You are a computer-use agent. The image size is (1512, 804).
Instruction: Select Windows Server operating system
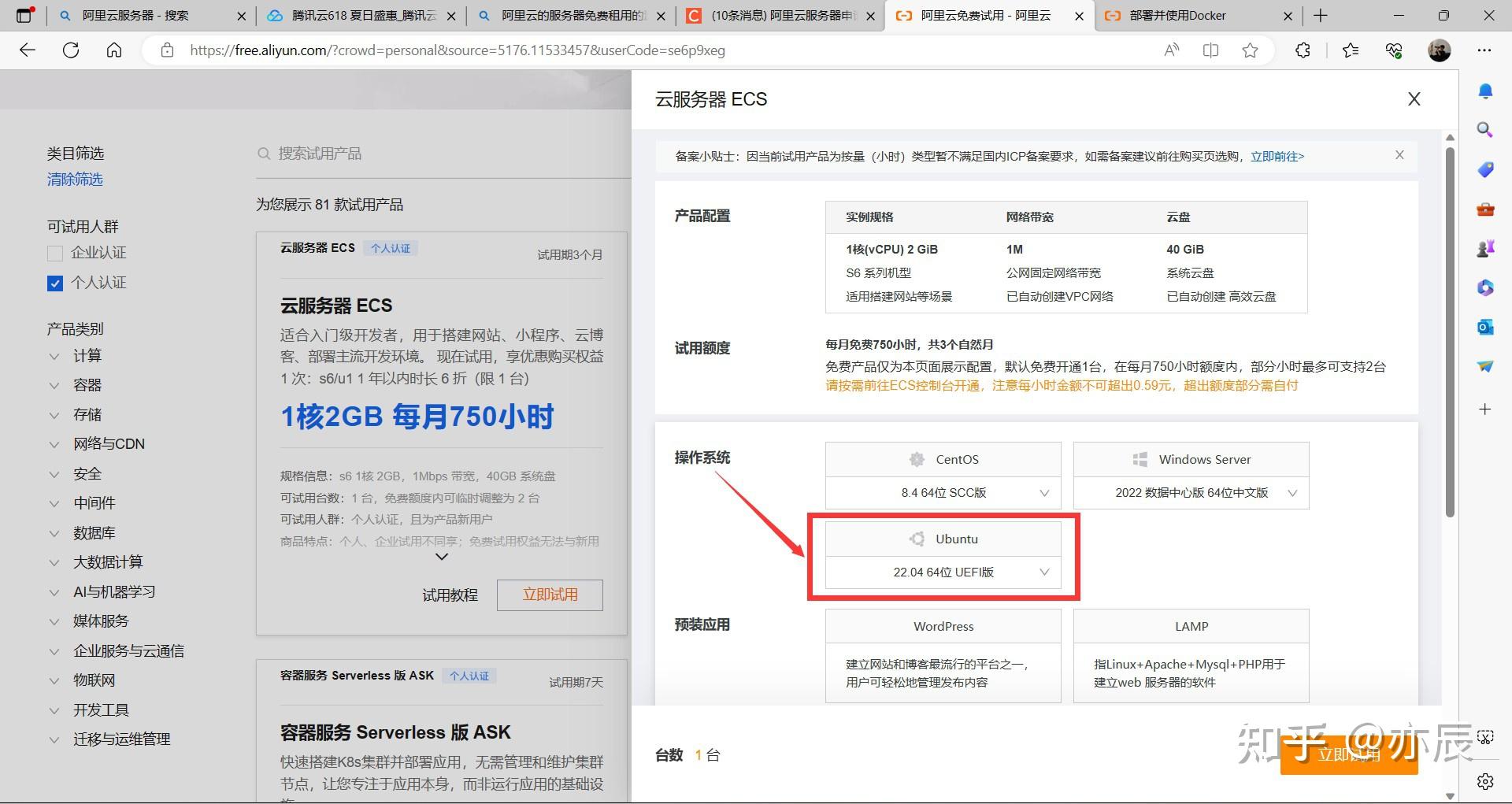[x=1191, y=459]
